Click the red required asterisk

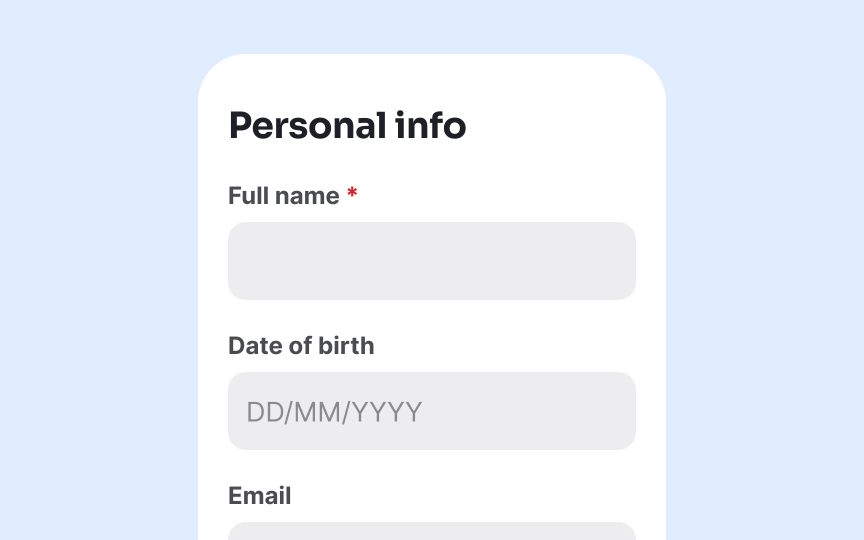(x=352, y=195)
